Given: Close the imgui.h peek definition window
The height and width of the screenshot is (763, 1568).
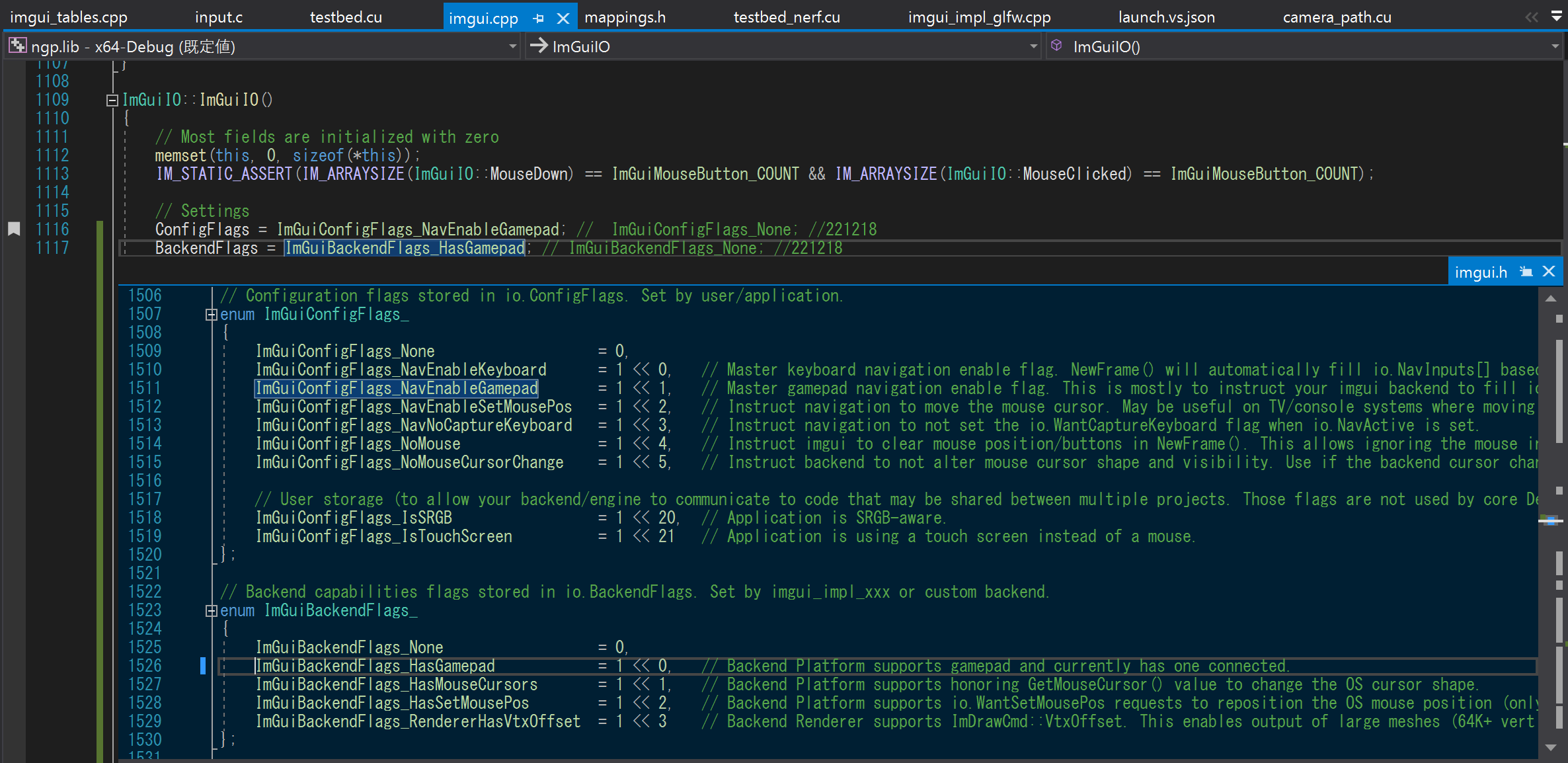Looking at the screenshot, I should [x=1549, y=272].
